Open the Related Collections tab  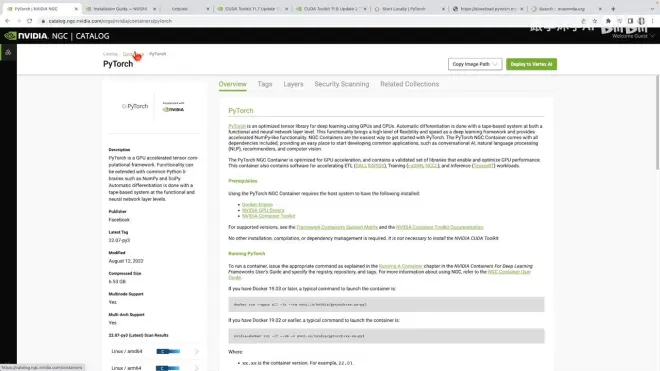click(410, 84)
